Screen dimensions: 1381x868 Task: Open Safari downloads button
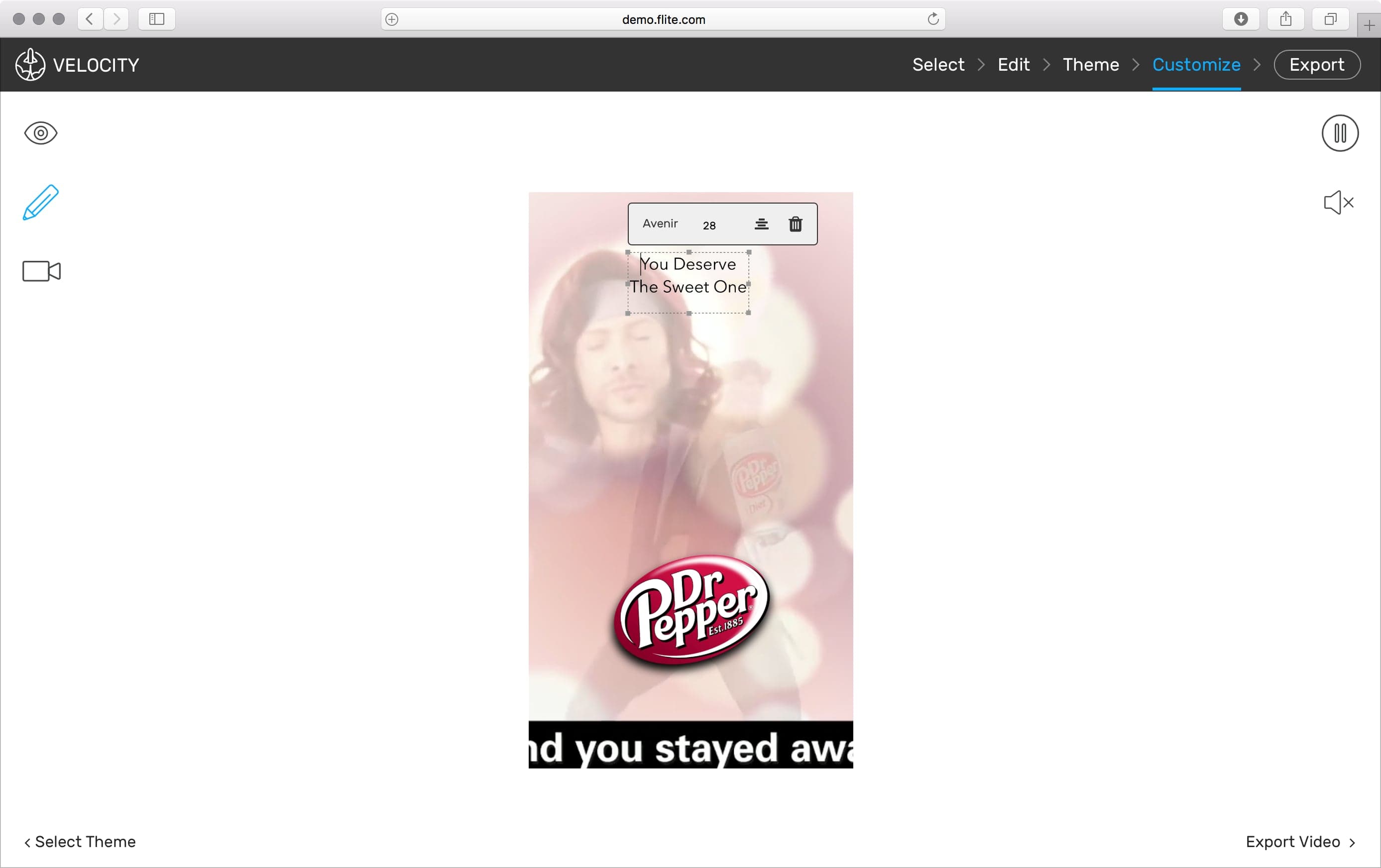point(1241,19)
